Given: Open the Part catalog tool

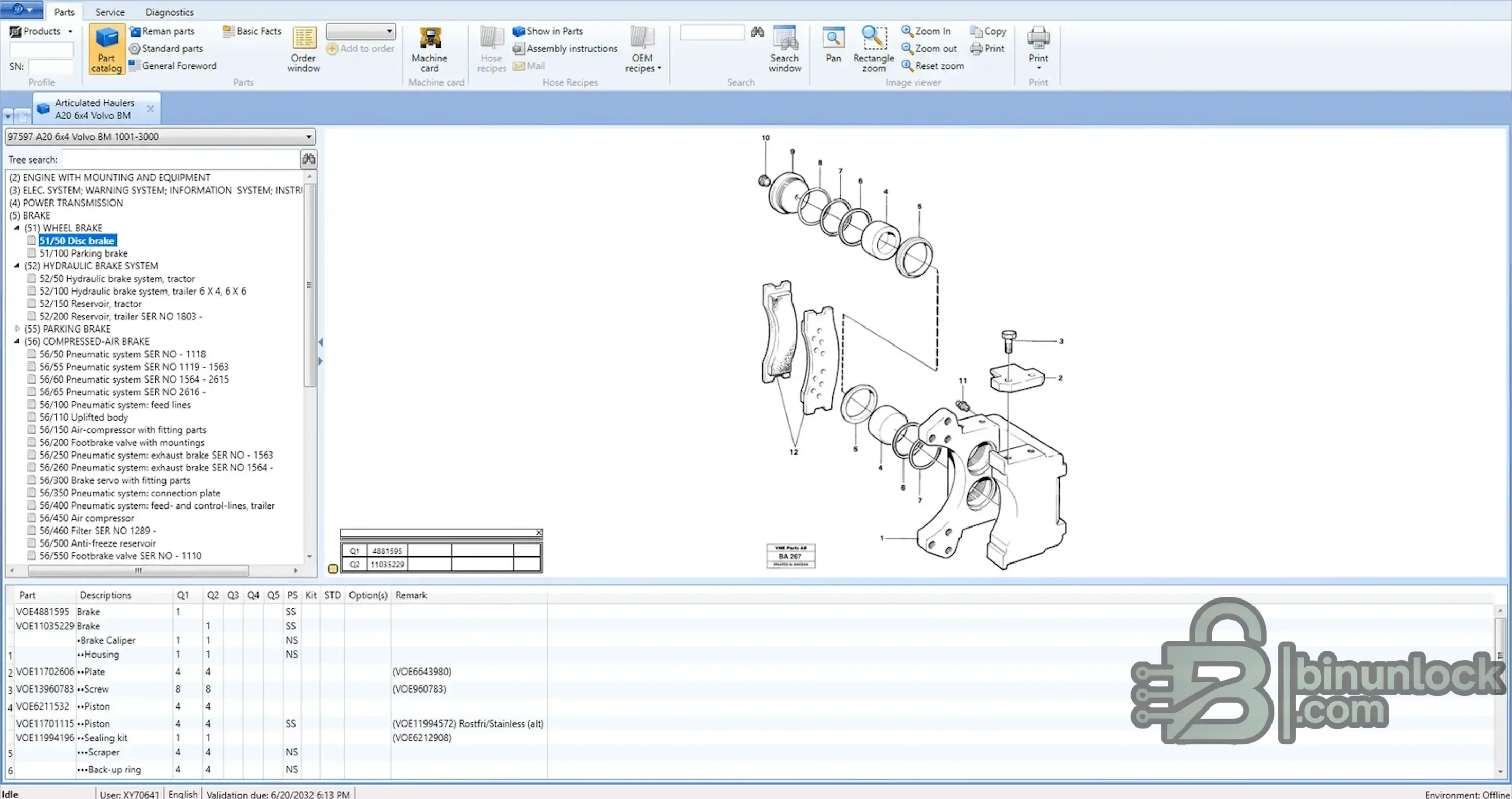Looking at the screenshot, I should click(107, 49).
